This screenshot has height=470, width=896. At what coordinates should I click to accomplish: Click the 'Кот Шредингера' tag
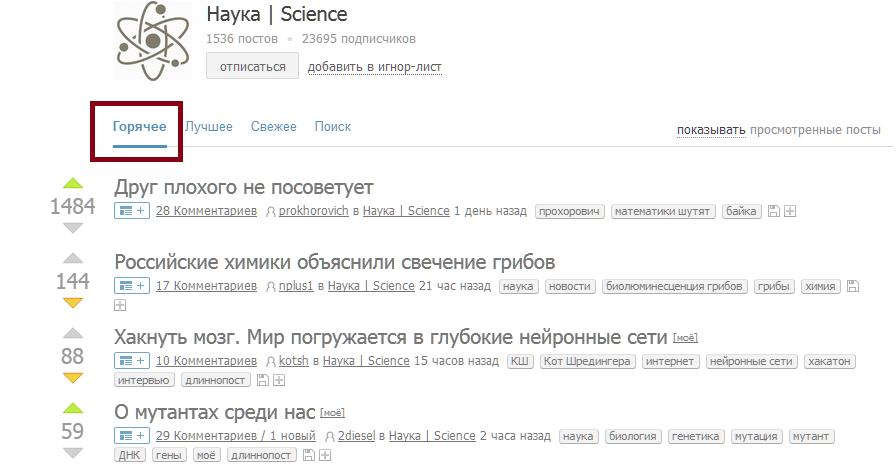pyautogui.click(x=587, y=361)
